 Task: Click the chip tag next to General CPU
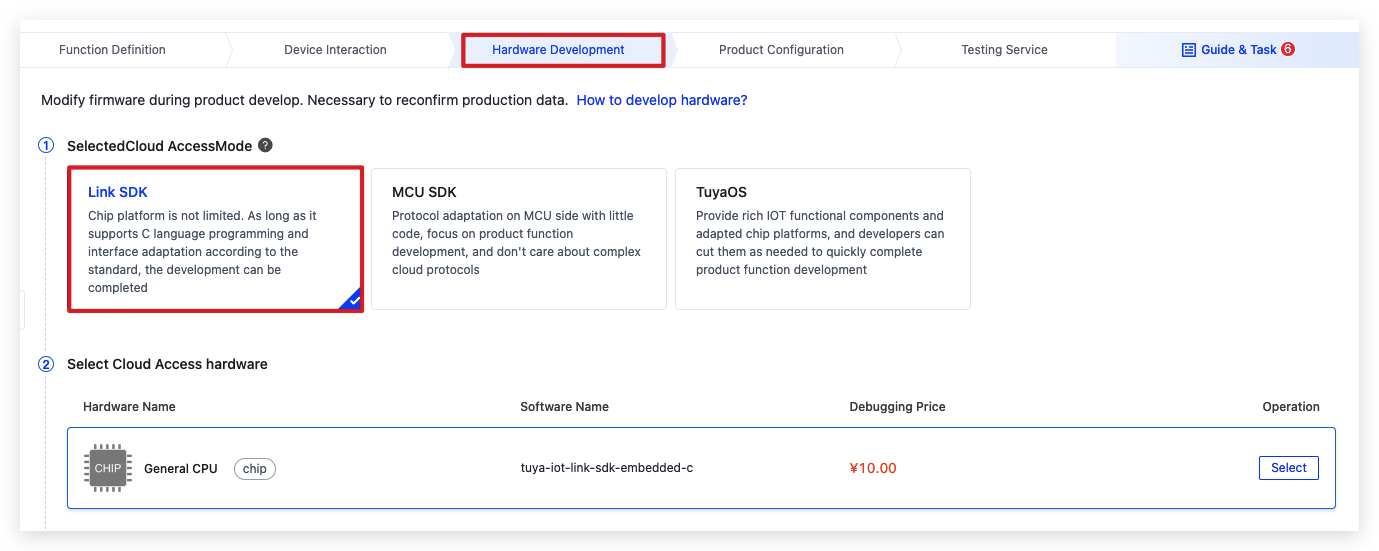255,468
